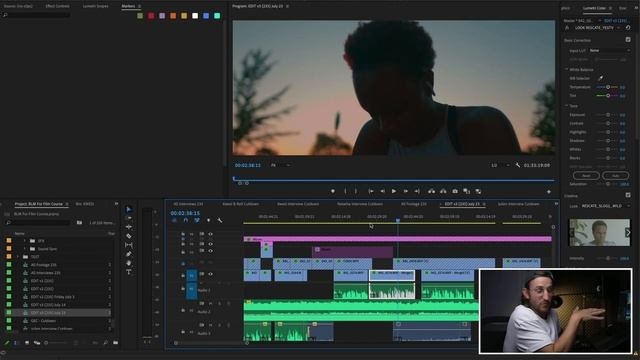640x360 pixels.
Task: Open Program monitor settings wrench
Action: click(518, 165)
